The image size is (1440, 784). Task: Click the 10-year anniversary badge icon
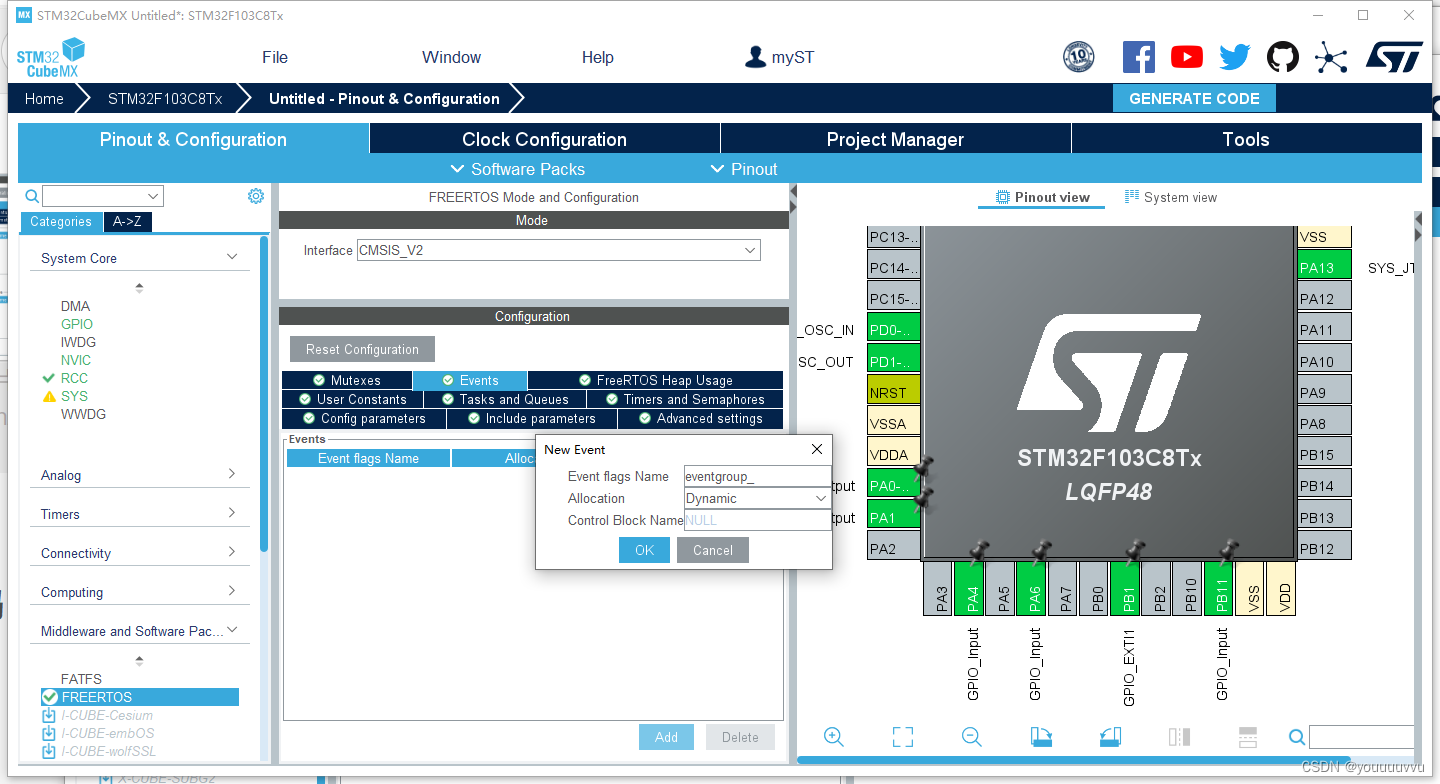pos(1078,57)
